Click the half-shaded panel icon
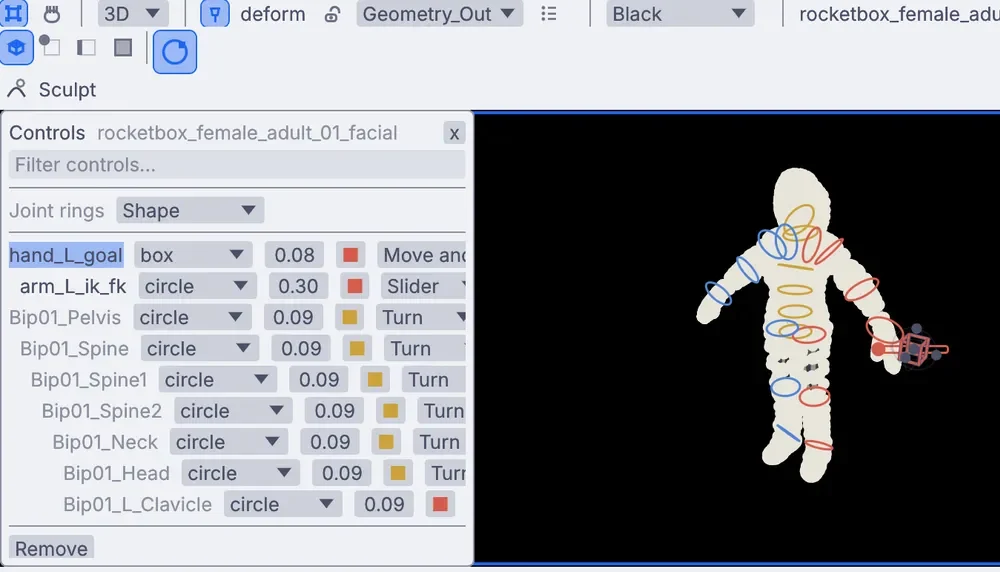Image resolution: width=1000 pixels, height=572 pixels. [86, 48]
